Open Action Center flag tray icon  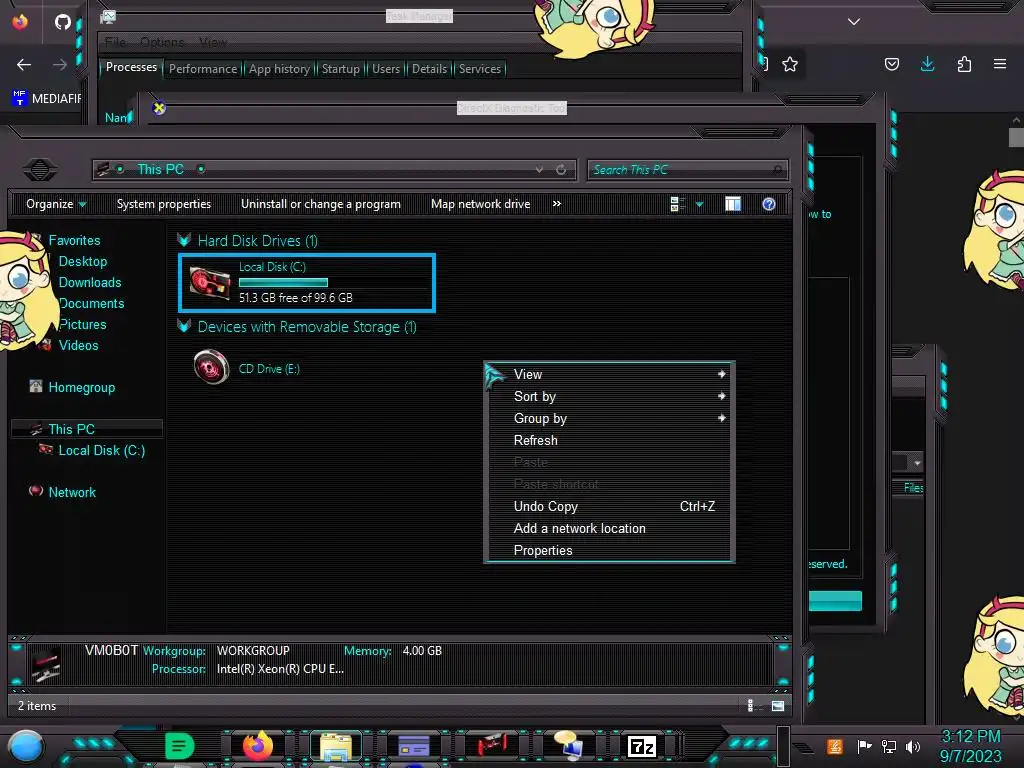(x=865, y=746)
